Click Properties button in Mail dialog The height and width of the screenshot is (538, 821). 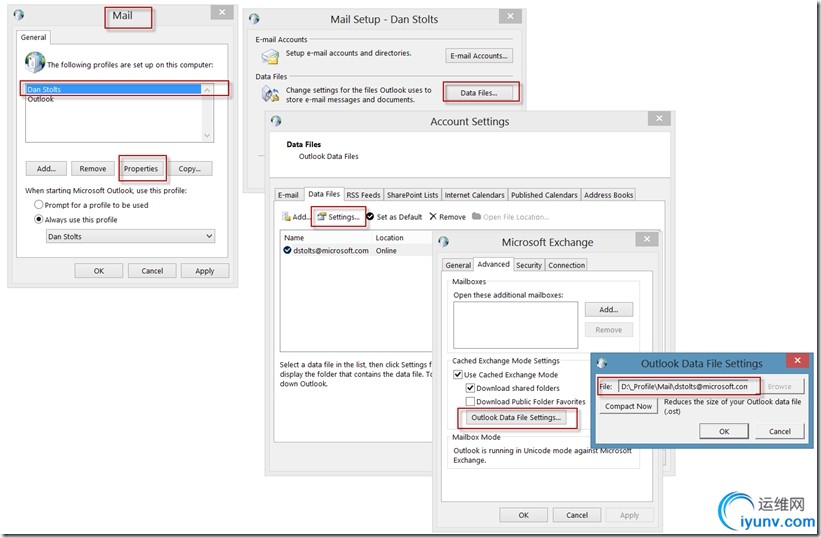pyautogui.click(x=141, y=169)
